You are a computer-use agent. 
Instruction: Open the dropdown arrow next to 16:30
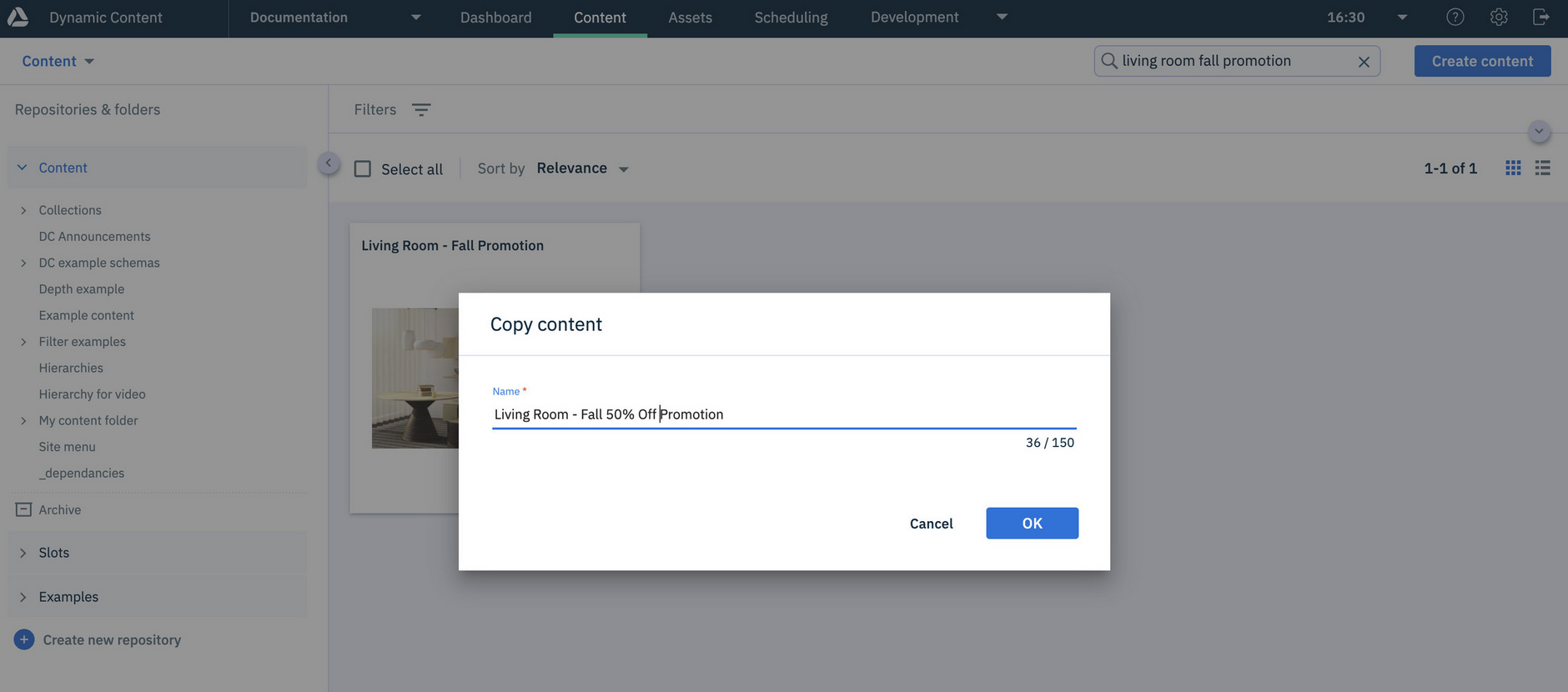[x=1402, y=18]
